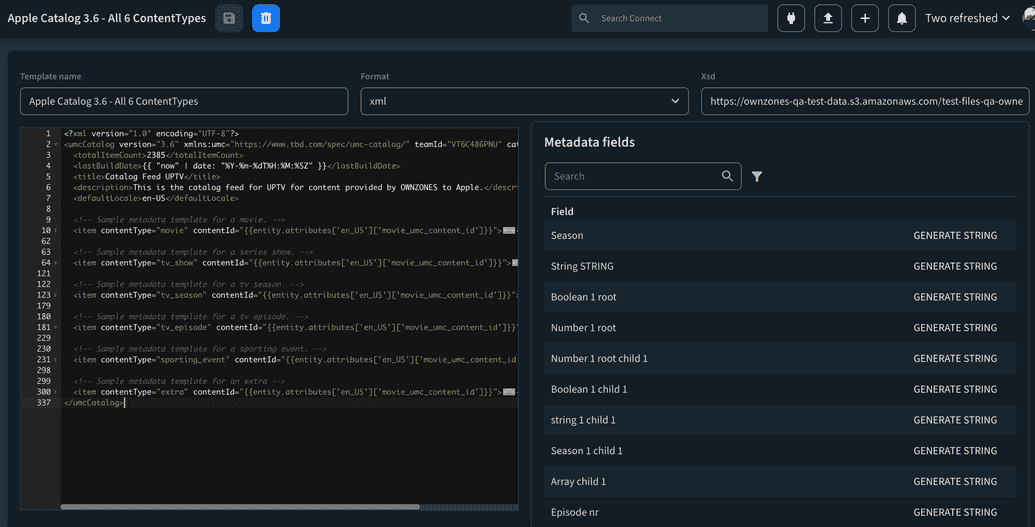This screenshot has width=1035, height=527.
Task: Click the magnifier in the metadata search box
Action: pyautogui.click(x=727, y=176)
